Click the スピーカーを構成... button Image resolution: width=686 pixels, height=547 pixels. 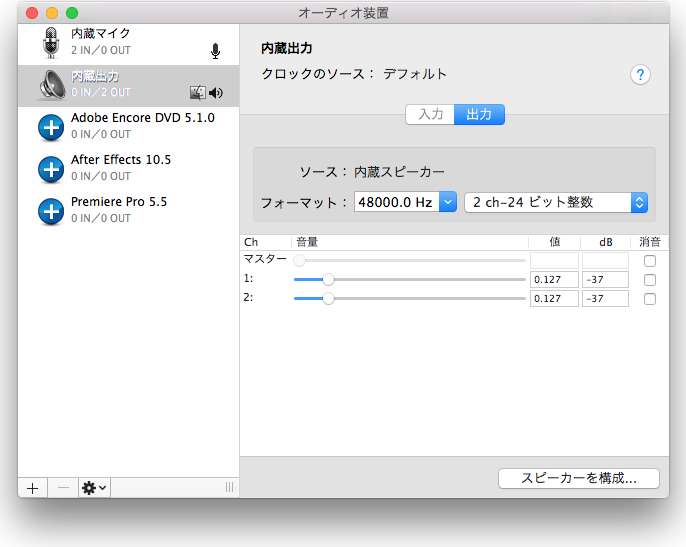(x=578, y=478)
